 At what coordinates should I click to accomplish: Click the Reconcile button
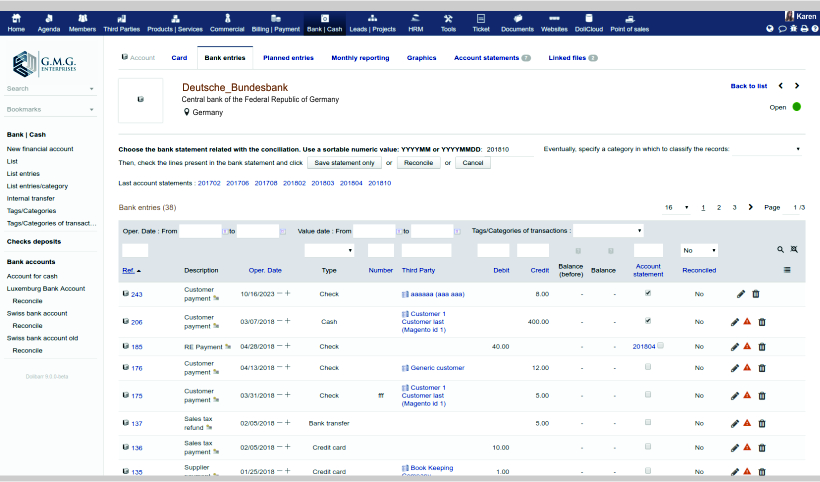pos(418,162)
